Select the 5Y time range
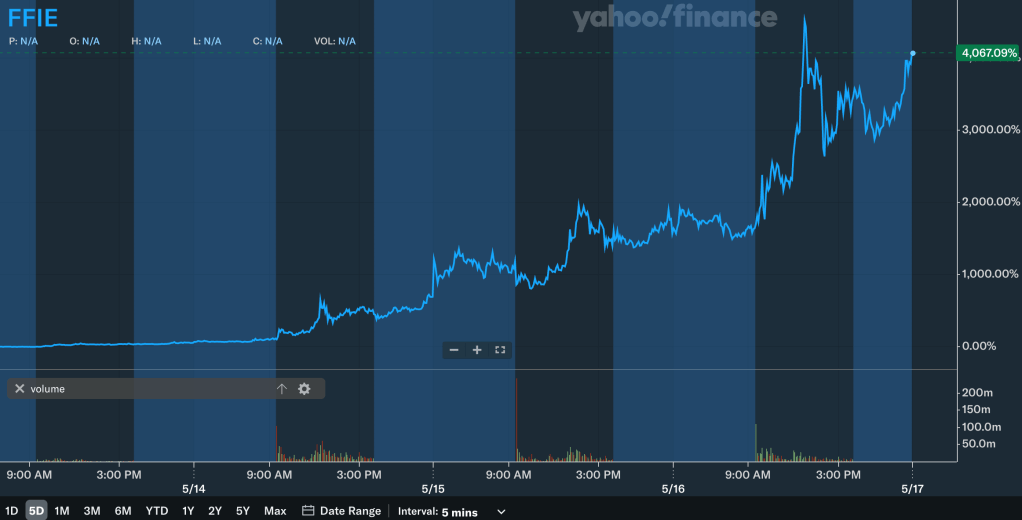The image size is (1022, 520). click(x=243, y=511)
